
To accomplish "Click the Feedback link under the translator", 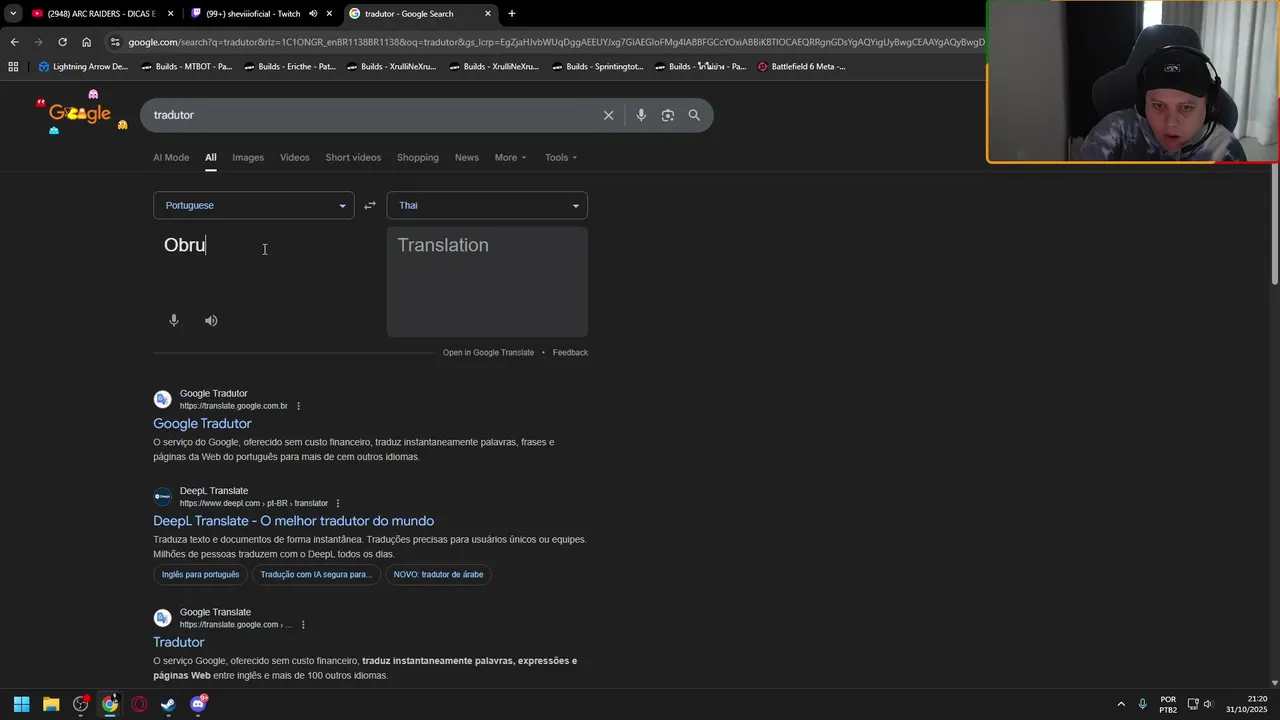I will click(x=570, y=353).
